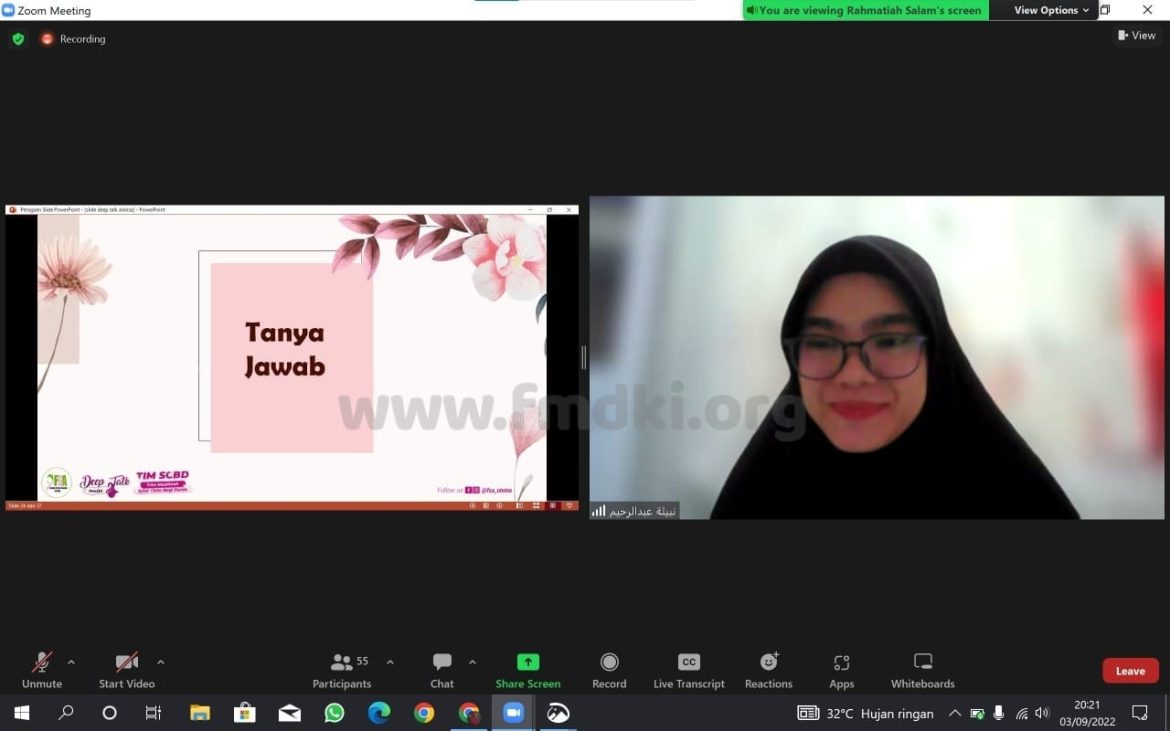
Task: Open the Reactions menu
Action: (x=768, y=670)
